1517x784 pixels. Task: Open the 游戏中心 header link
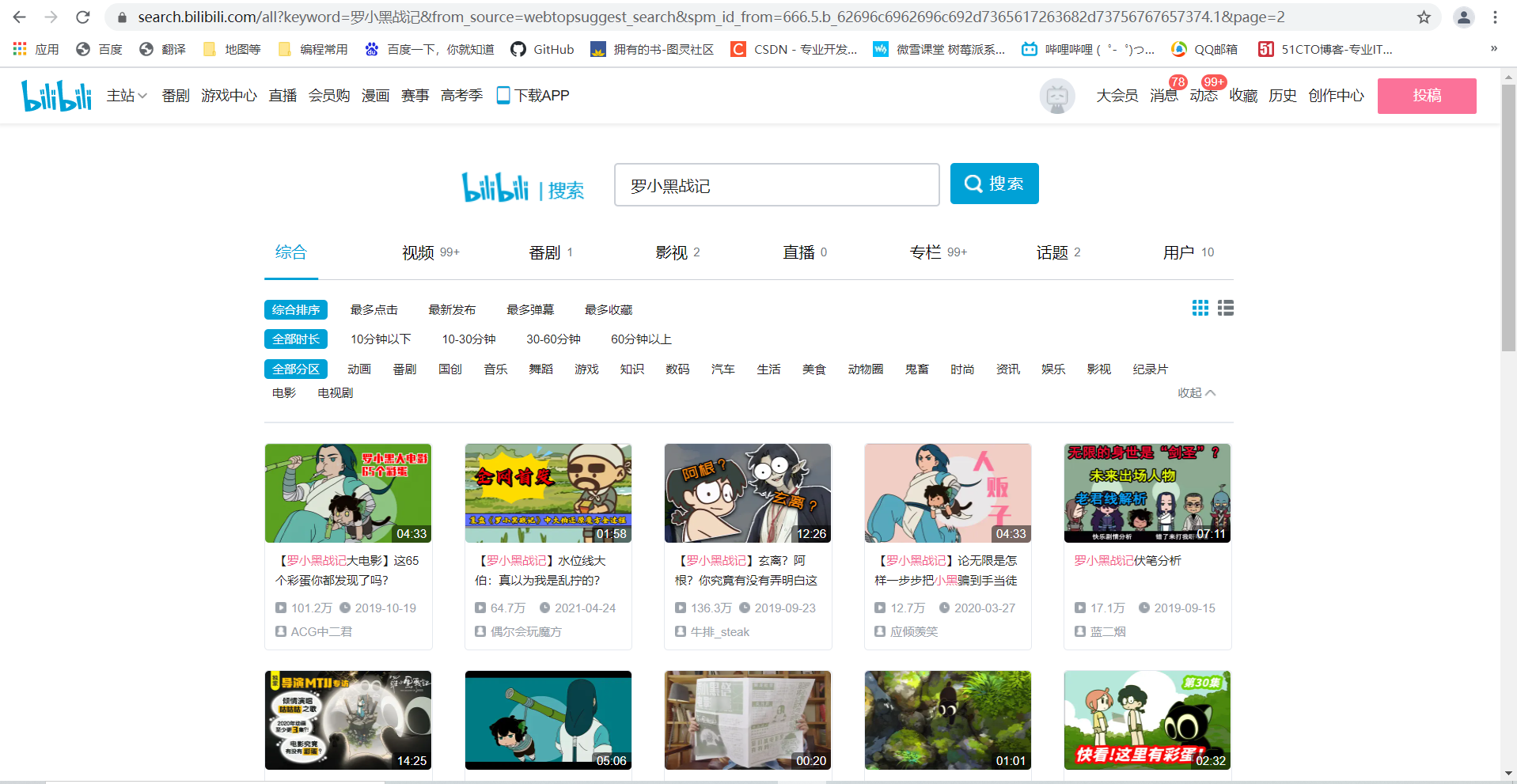229,95
